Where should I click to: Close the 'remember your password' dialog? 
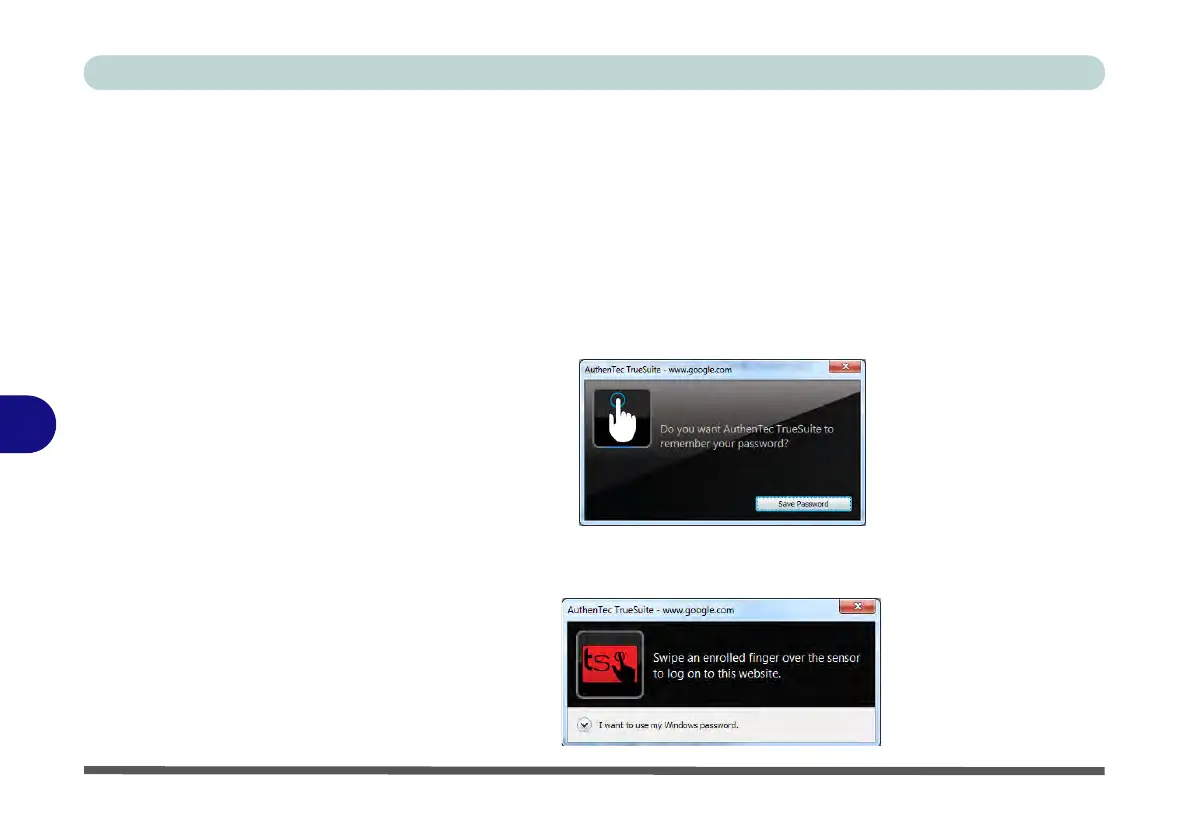click(845, 367)
